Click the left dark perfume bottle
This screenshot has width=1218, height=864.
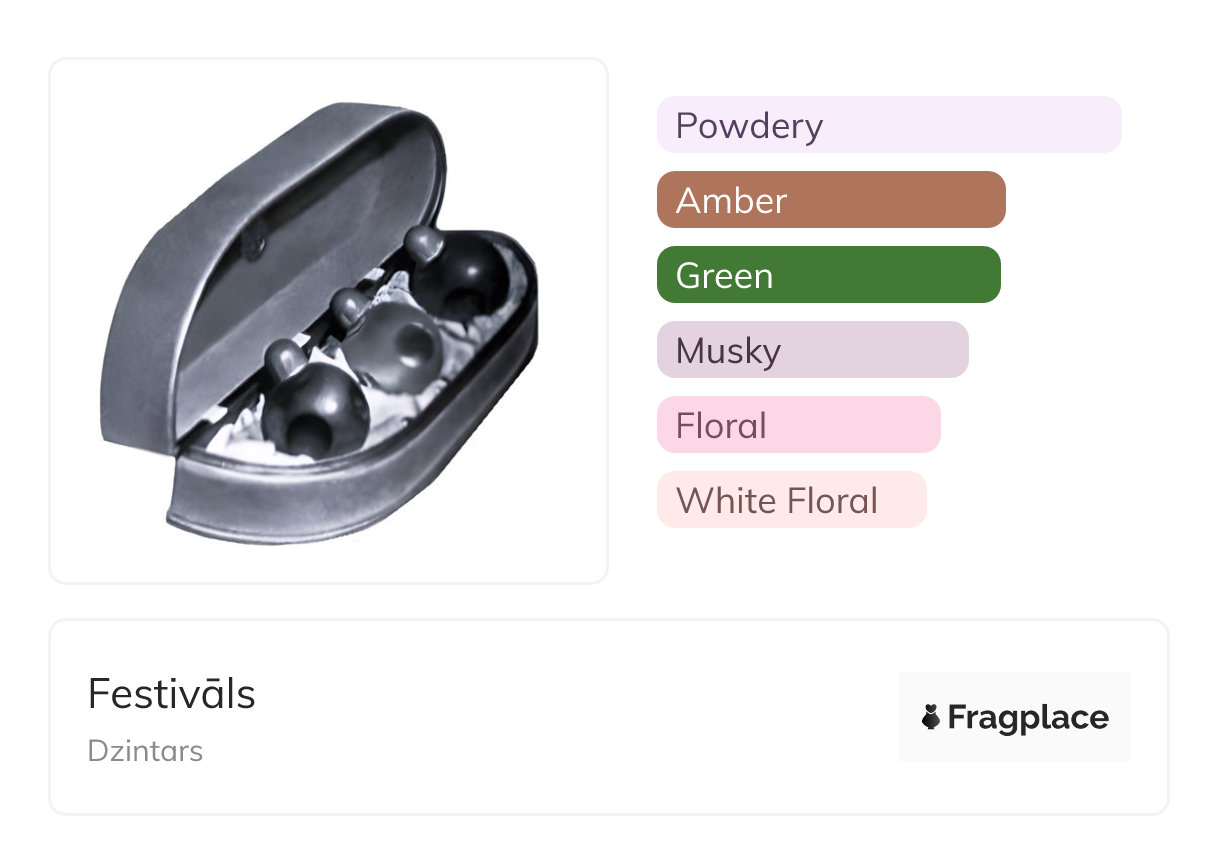click(313, 414)
